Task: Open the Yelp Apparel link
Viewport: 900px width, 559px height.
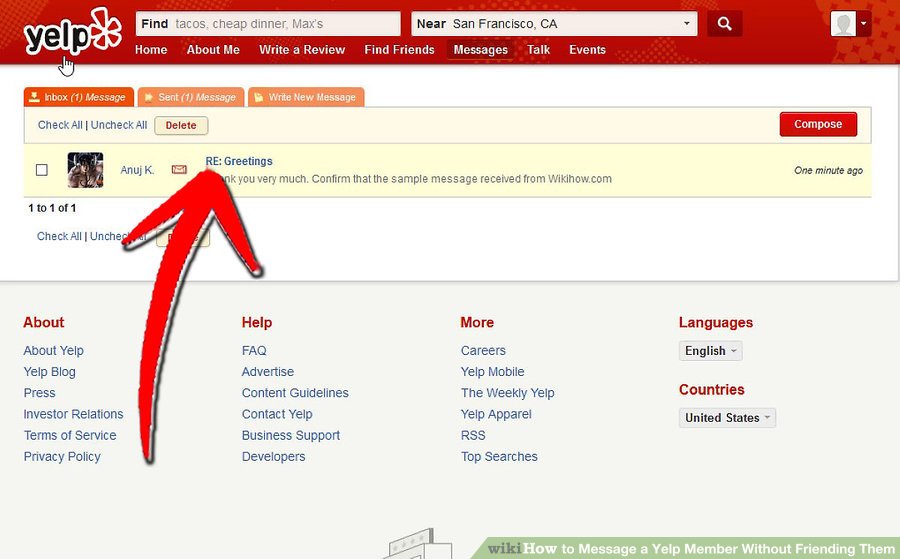Action: click(x=496, y=414)
